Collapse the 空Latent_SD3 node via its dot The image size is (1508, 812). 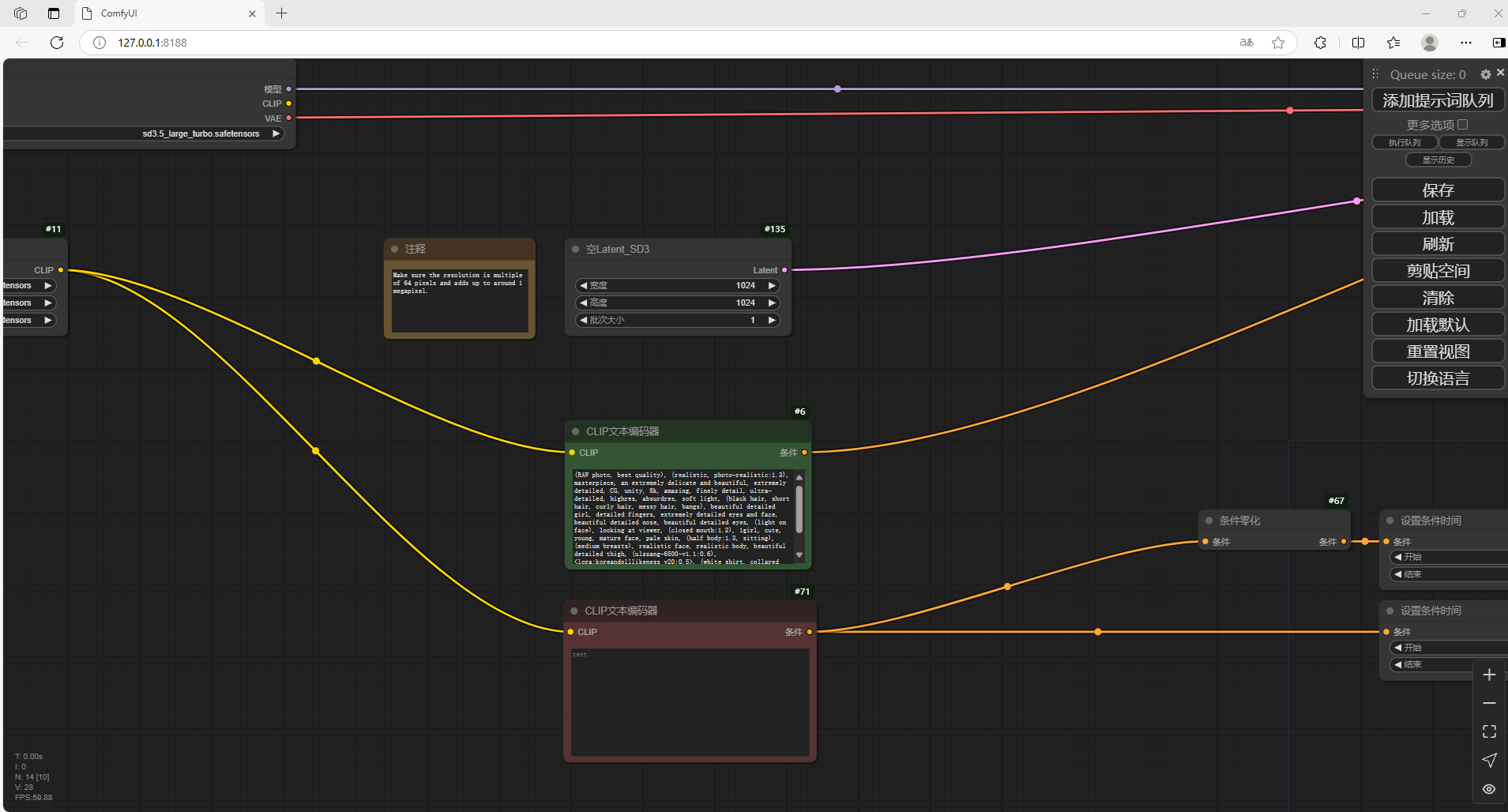coord(576,249)
